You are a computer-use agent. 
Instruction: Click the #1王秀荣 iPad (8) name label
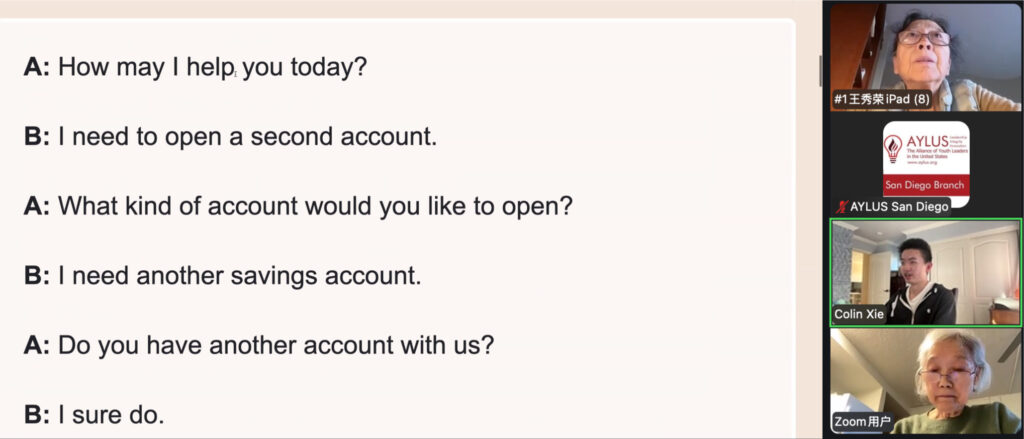[881, 100]
